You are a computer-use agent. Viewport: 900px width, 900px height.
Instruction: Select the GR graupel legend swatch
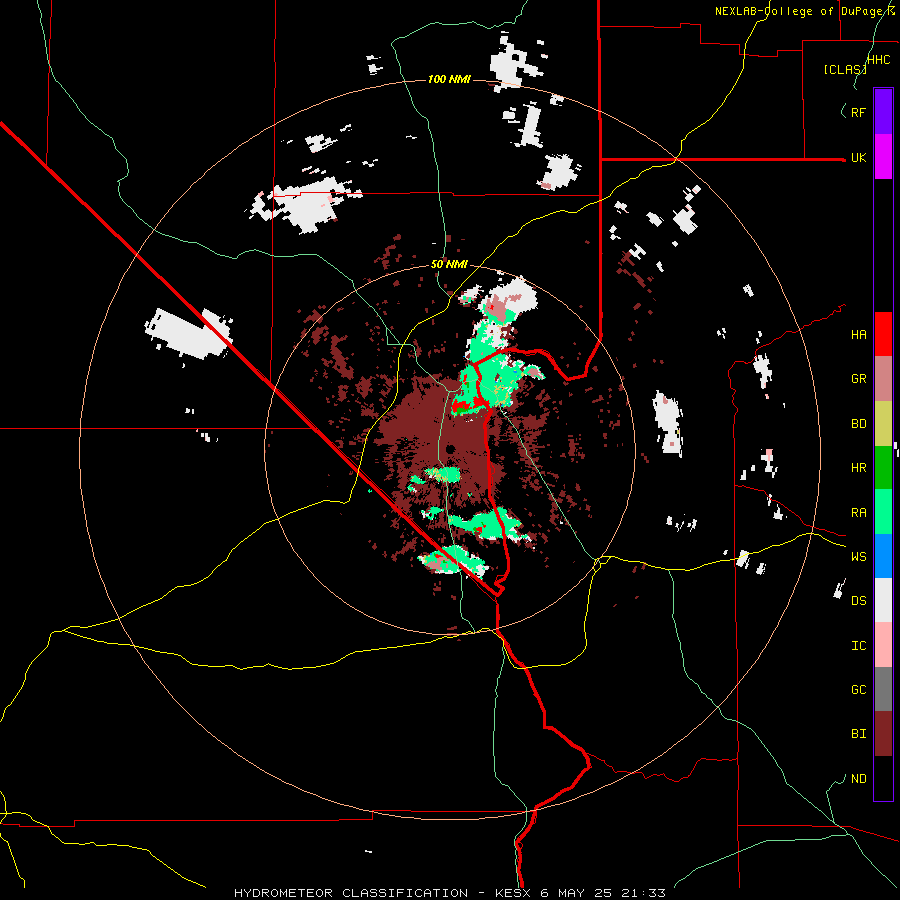[883, 379]
